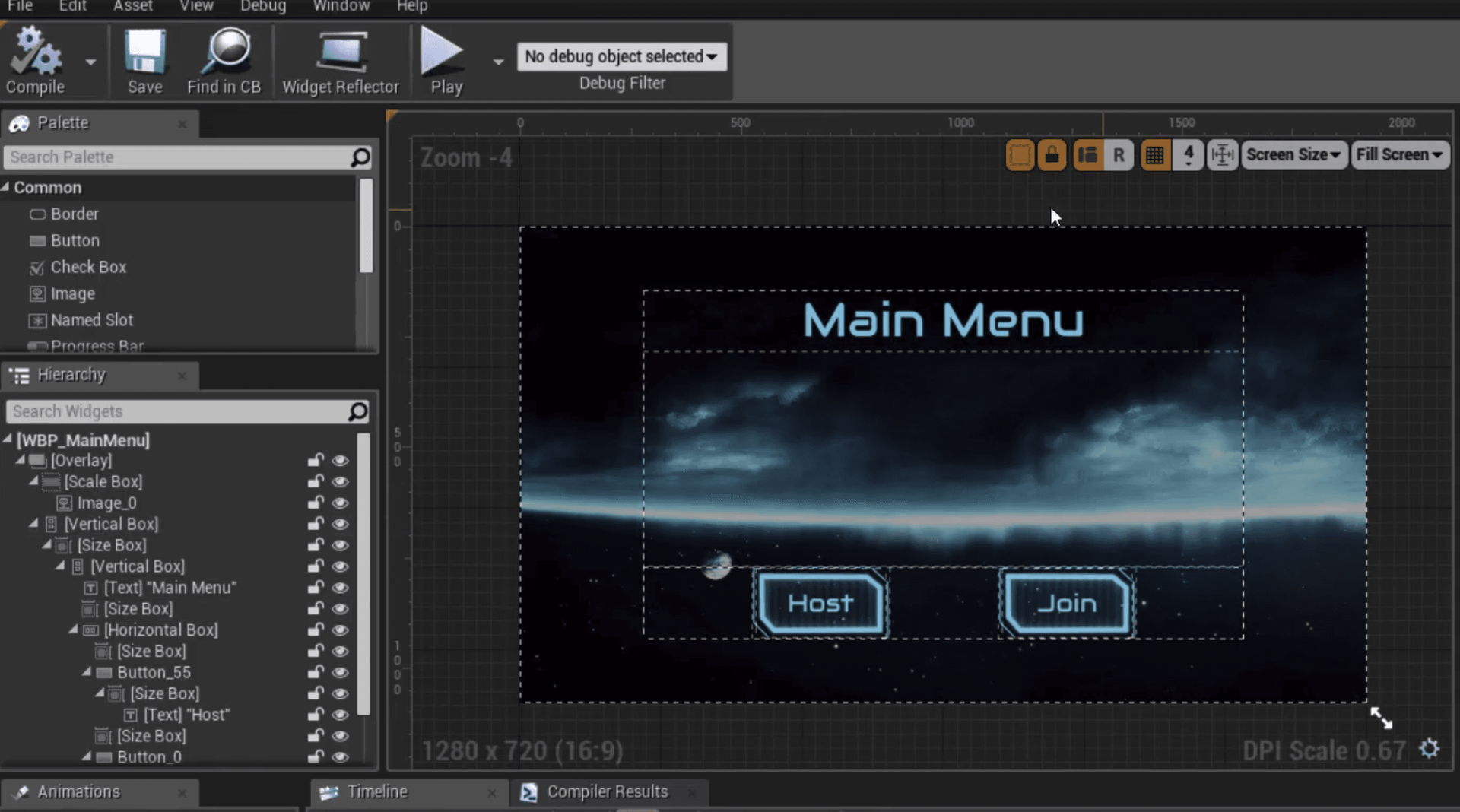Open the Debug menu
The width and height of the screenshot is (1460, 812).
pyautogui.click(x=262, y=6)
